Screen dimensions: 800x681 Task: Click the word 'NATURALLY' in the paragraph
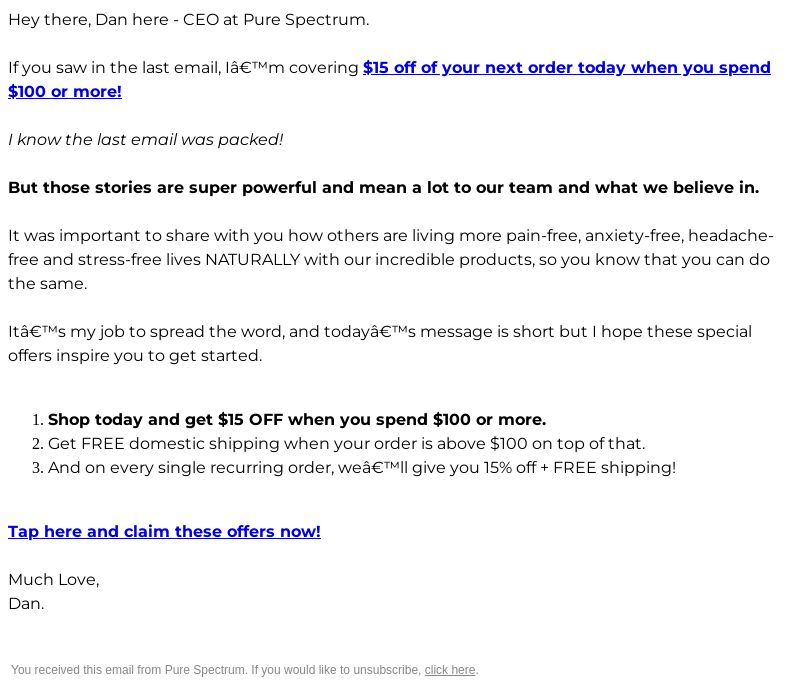click(x=252, y=259)
